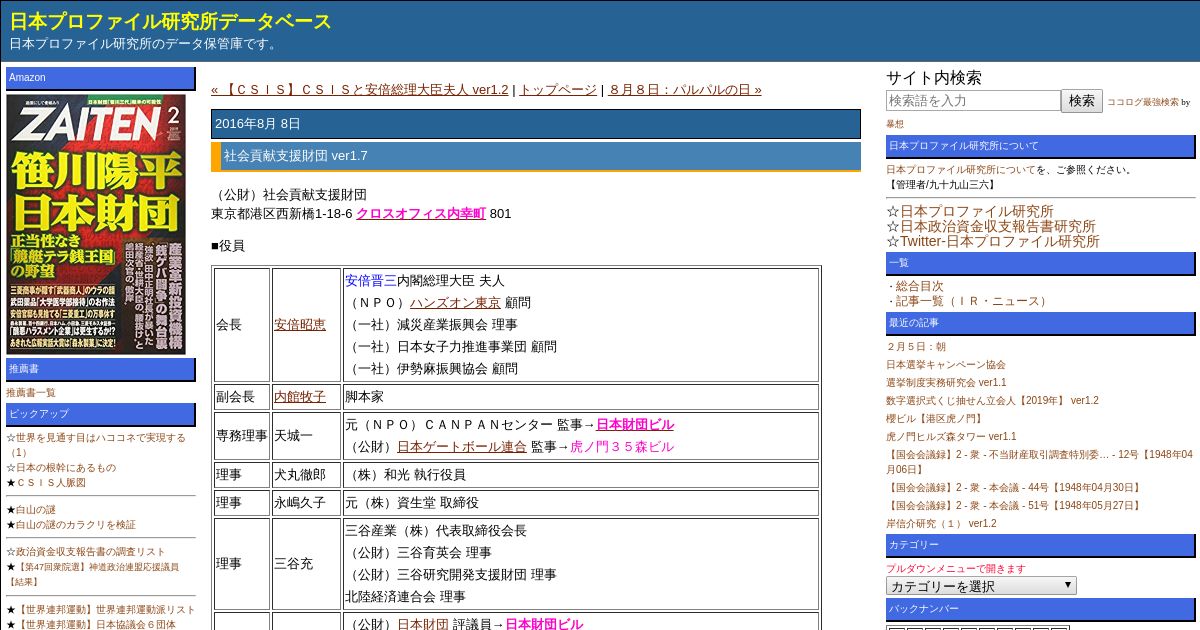This screenshot has height=630, width=1200.
Task: Open the 安倍昭恵 name link
Action: tap(300, 324)
